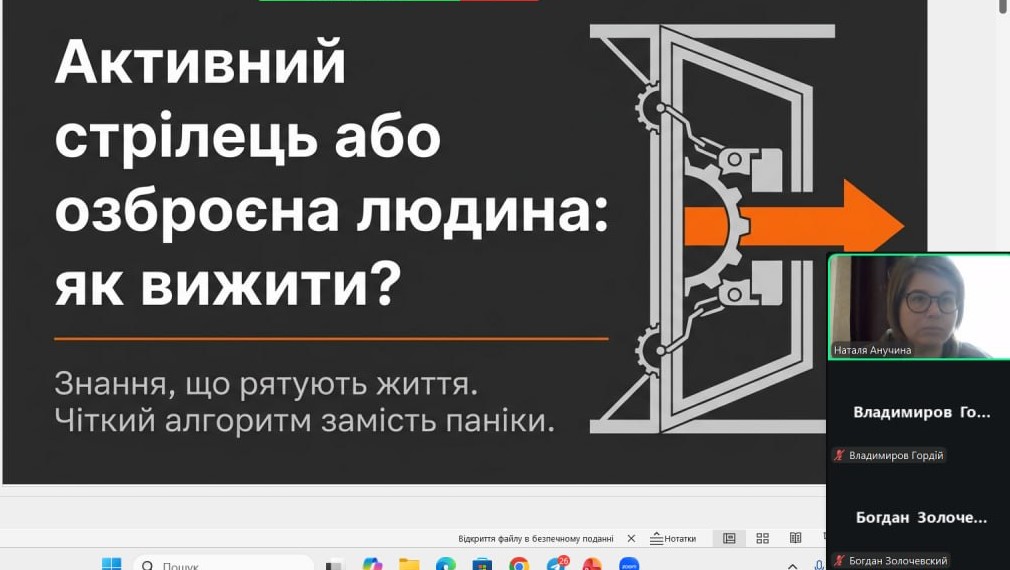Open File Explorer from the taskbar
Image resolution: width=1010 pixels, height=570 pixels.
click(409, 565)
